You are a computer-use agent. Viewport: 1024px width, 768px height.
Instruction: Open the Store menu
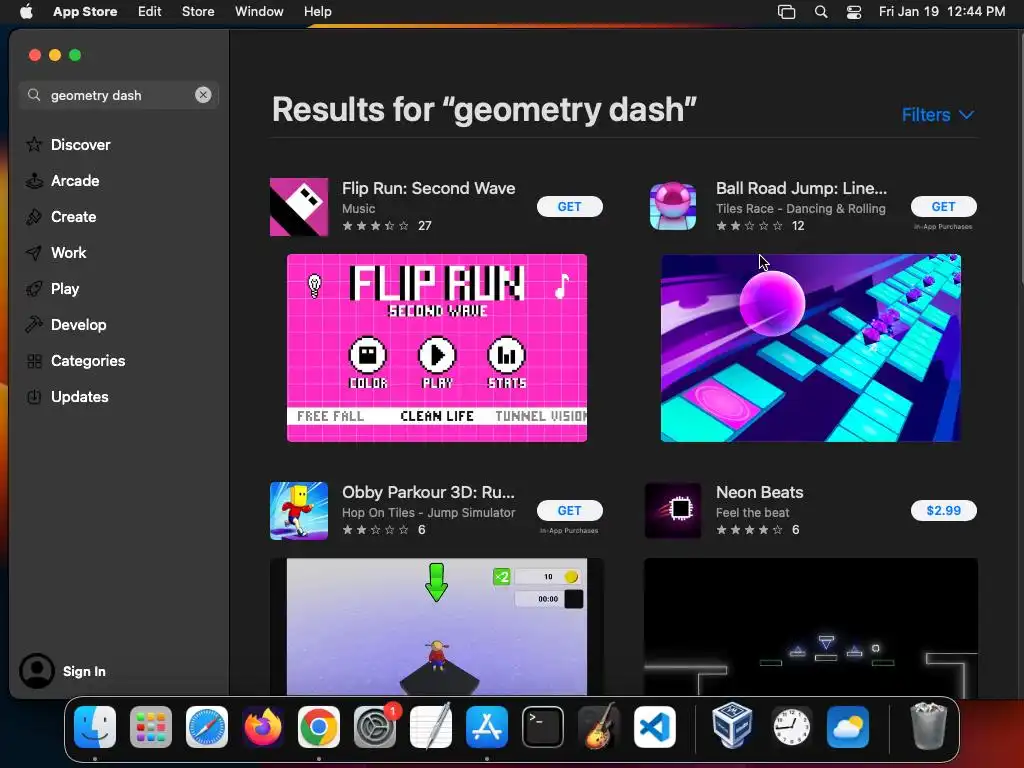point(198,12)
